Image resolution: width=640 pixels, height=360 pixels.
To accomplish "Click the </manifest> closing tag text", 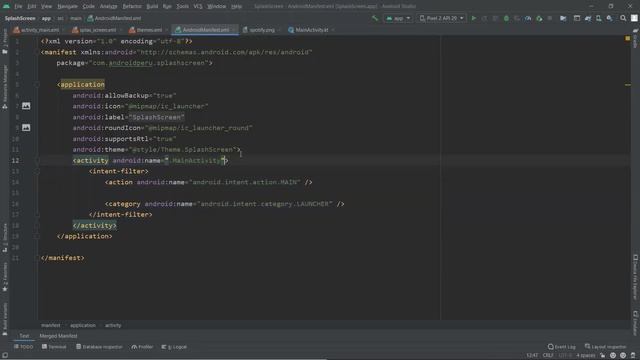I will [63, 258].
